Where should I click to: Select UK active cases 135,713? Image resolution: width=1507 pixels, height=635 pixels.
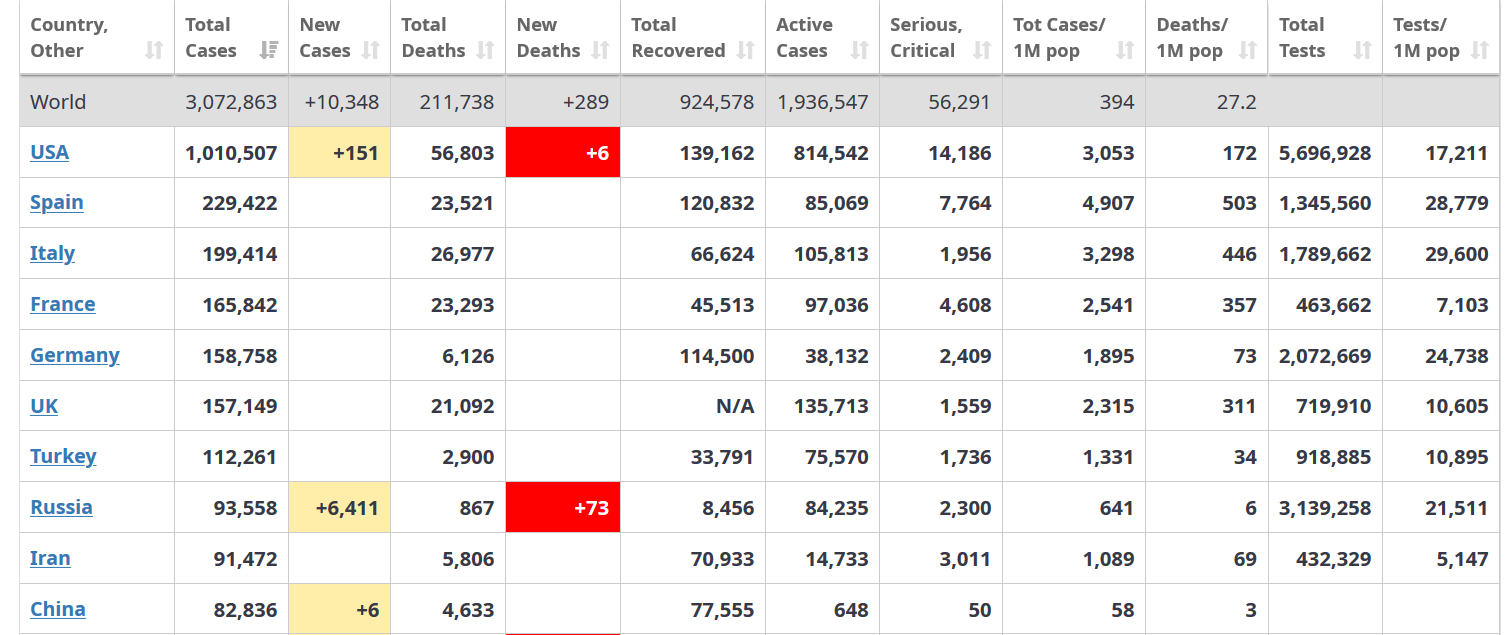click(832, 406)
